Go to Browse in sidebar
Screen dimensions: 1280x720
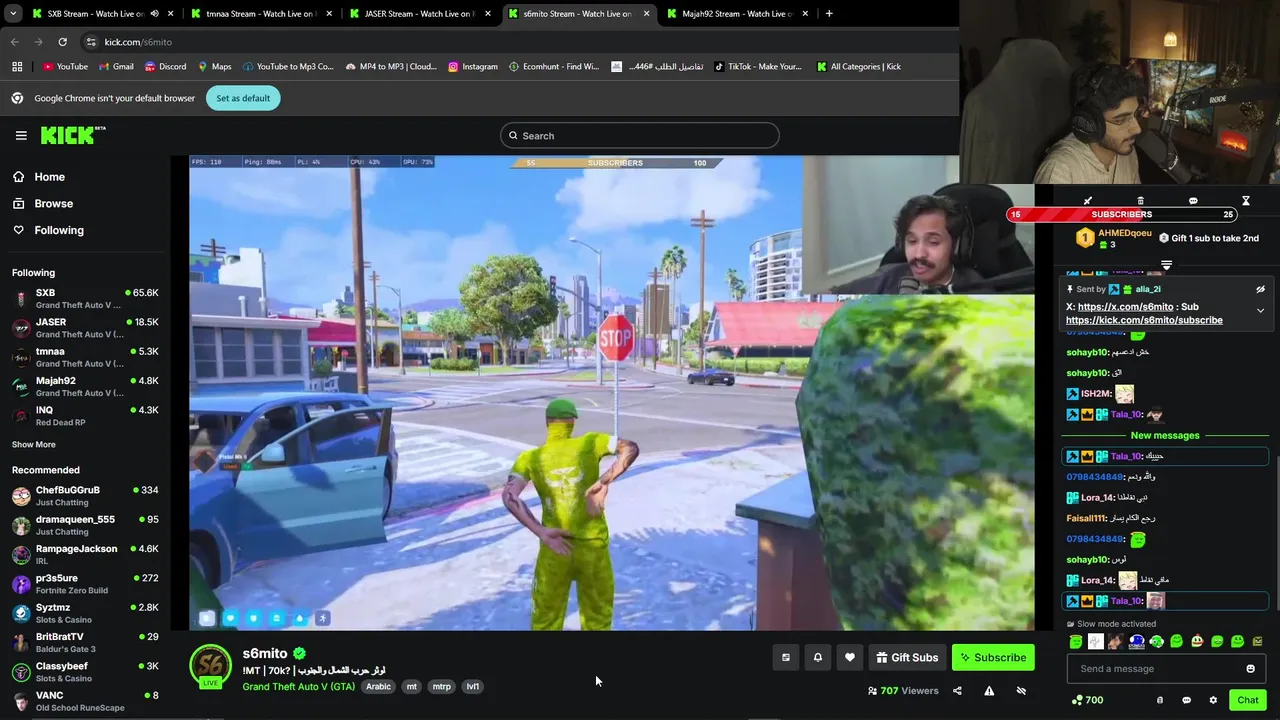[x=43, y=204]
